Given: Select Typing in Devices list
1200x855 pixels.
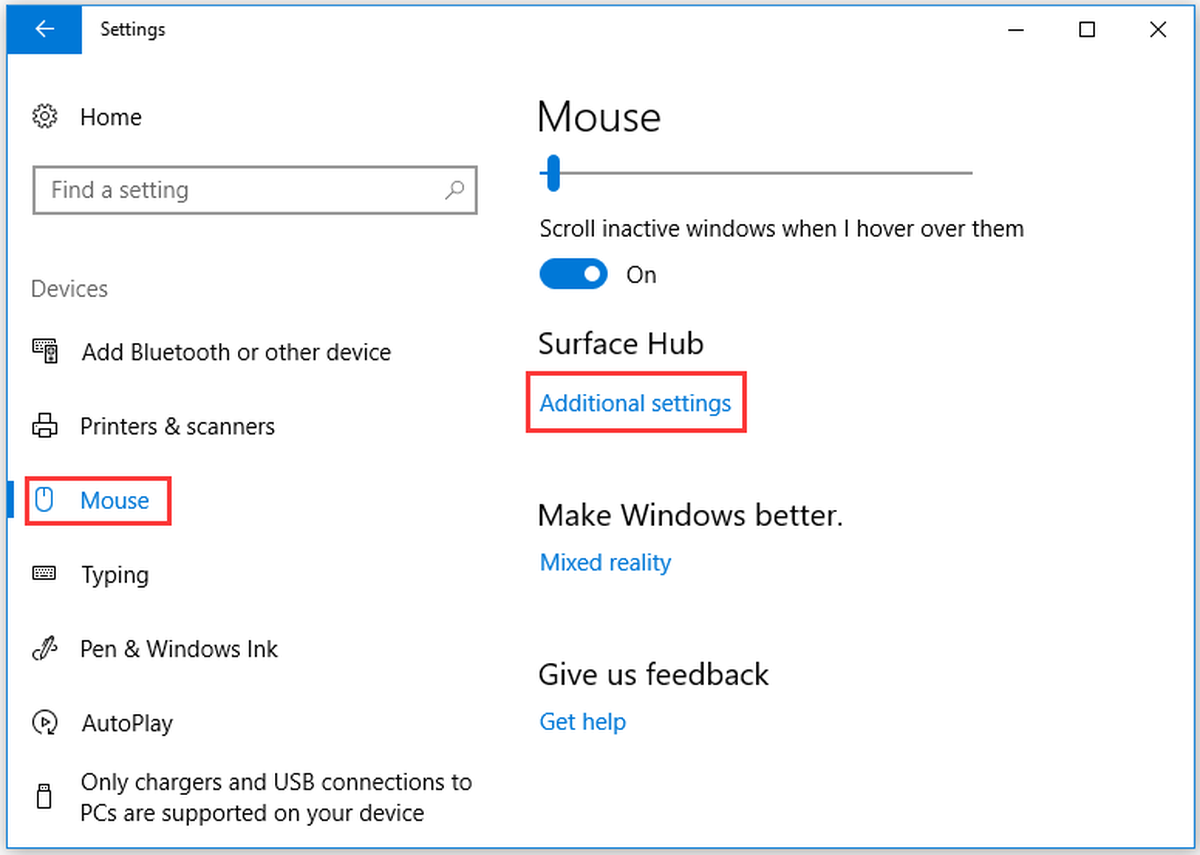Looking at the screenshot, I should pos(115,575).
